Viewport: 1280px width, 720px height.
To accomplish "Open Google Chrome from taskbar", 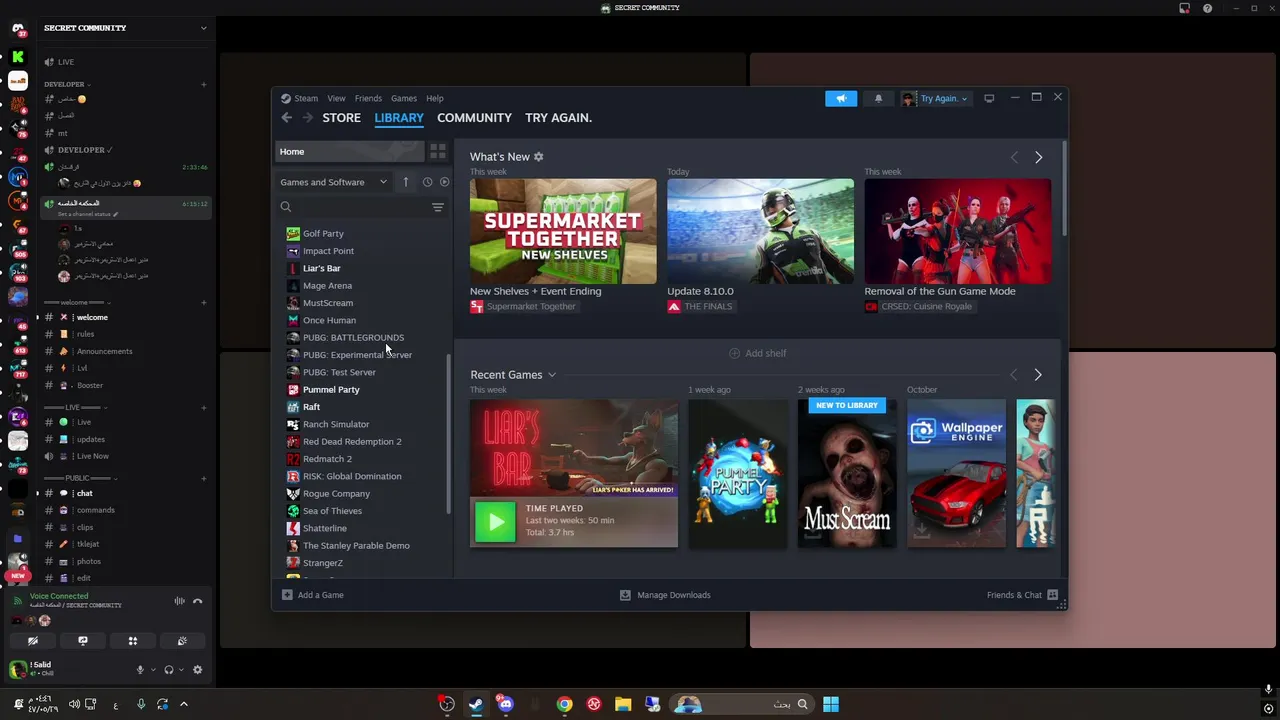I will point(565,704).
